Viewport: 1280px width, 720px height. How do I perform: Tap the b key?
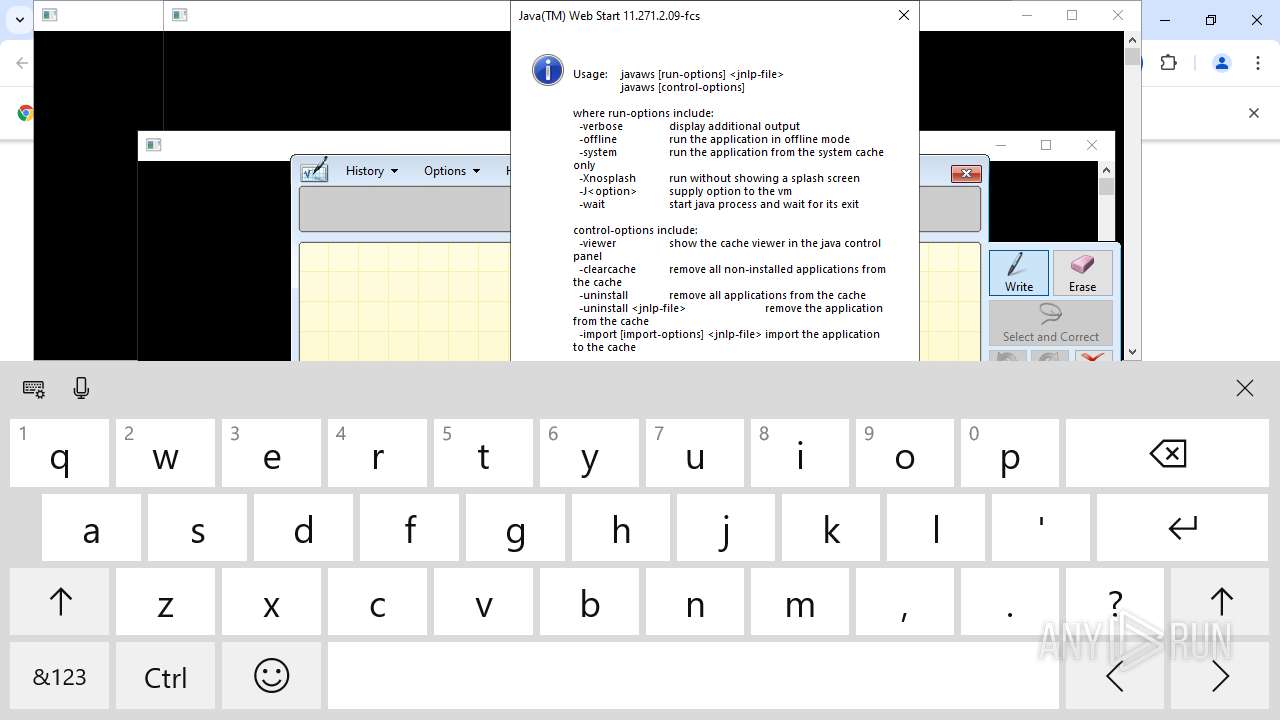pyautogui.click(x=589, y=602)
